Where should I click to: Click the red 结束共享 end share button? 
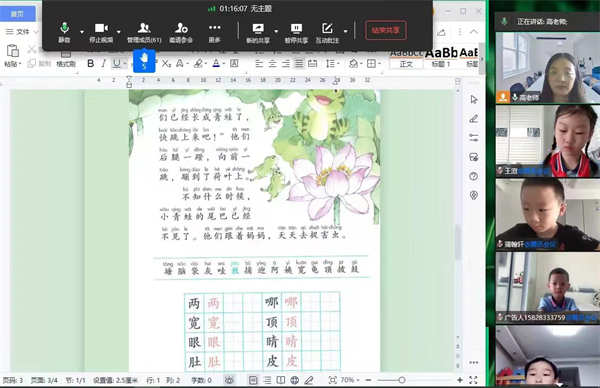pos(386,30)
